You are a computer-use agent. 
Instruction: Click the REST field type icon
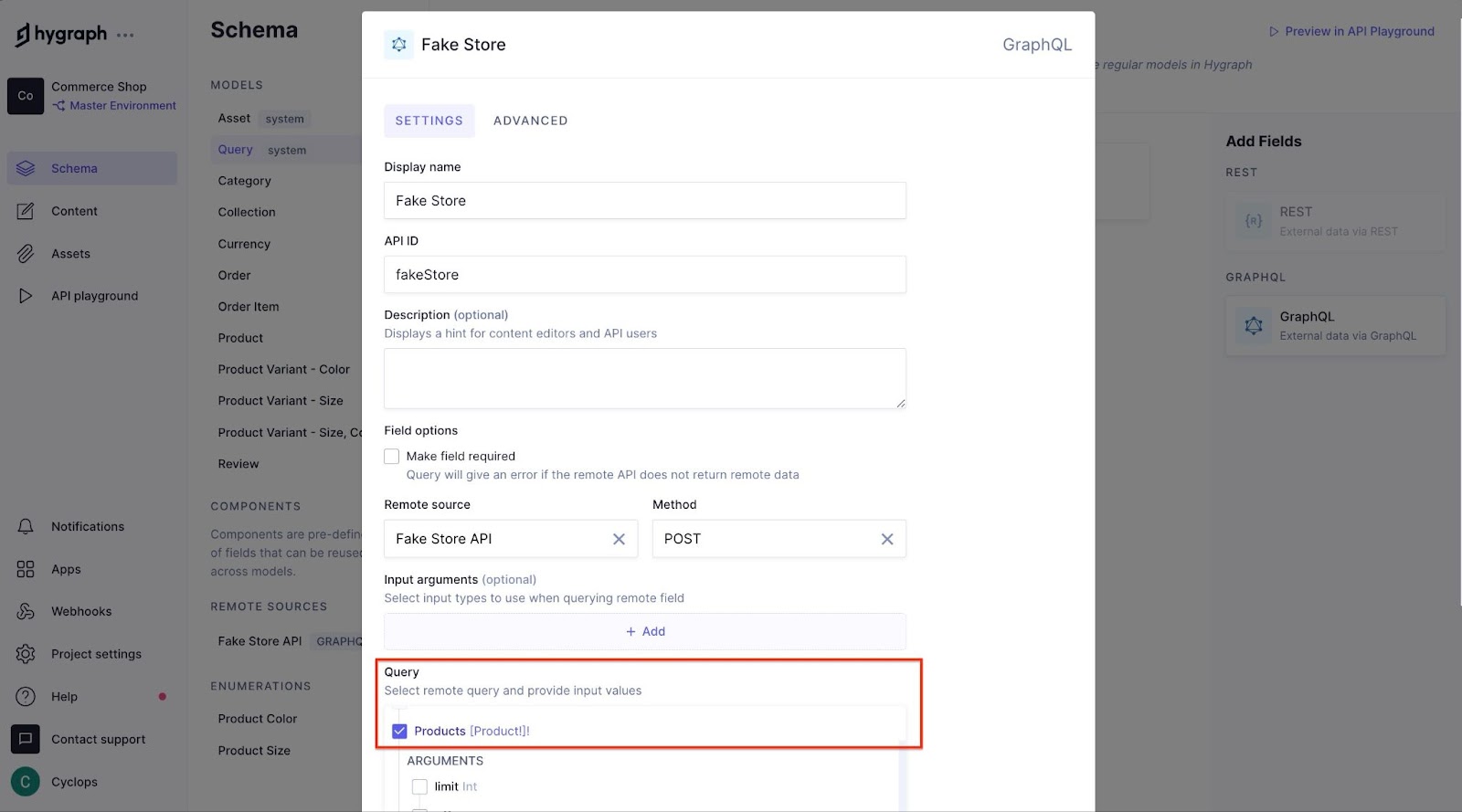1254,221
